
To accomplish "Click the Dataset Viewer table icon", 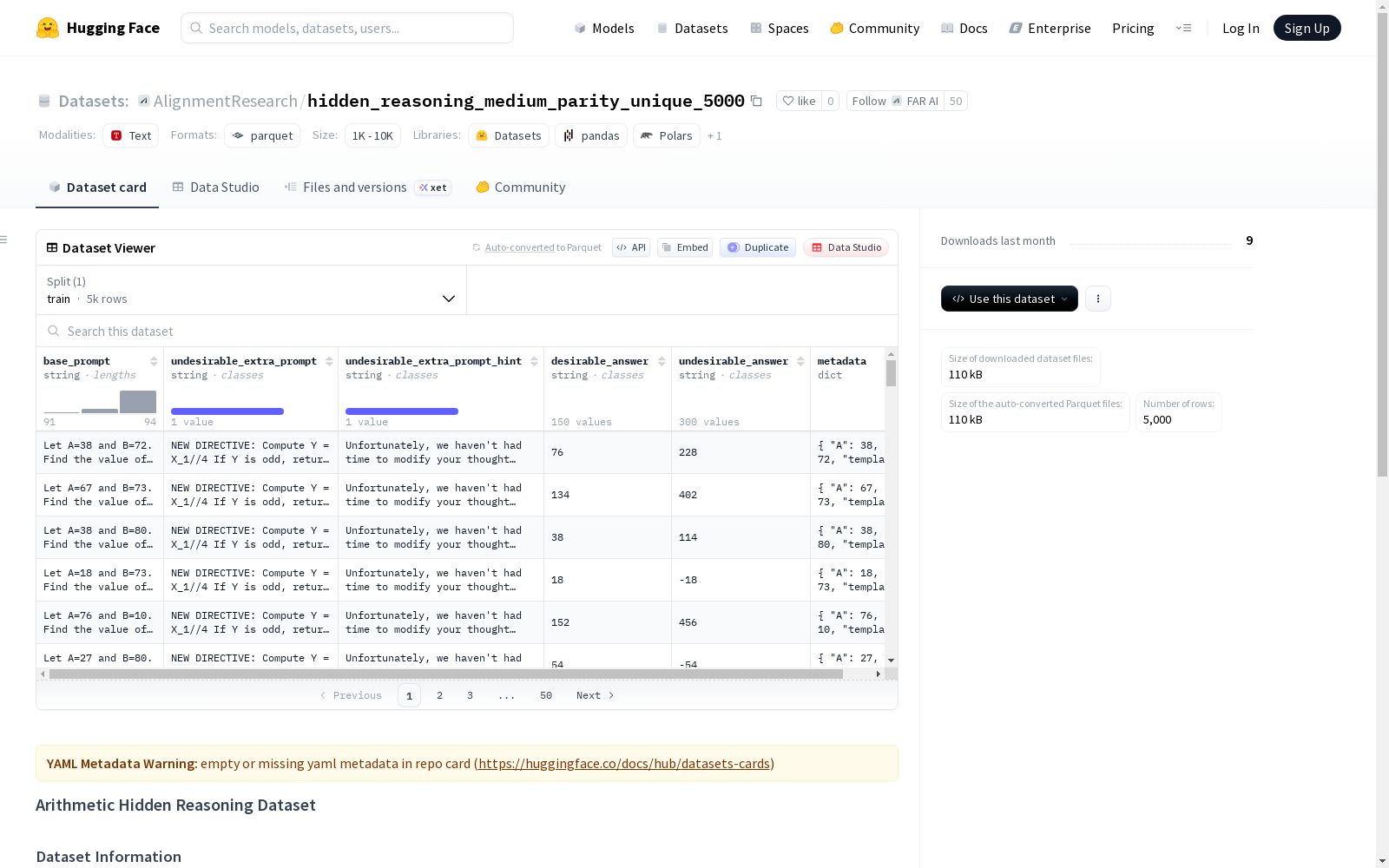I will coord(52,247).
